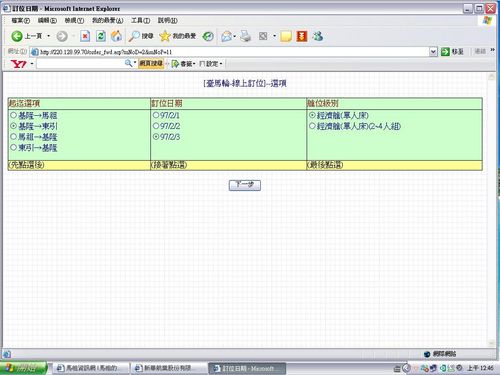
Task: Open Favorites (我的最愛) star icon
Action: [x=165, y=36]
